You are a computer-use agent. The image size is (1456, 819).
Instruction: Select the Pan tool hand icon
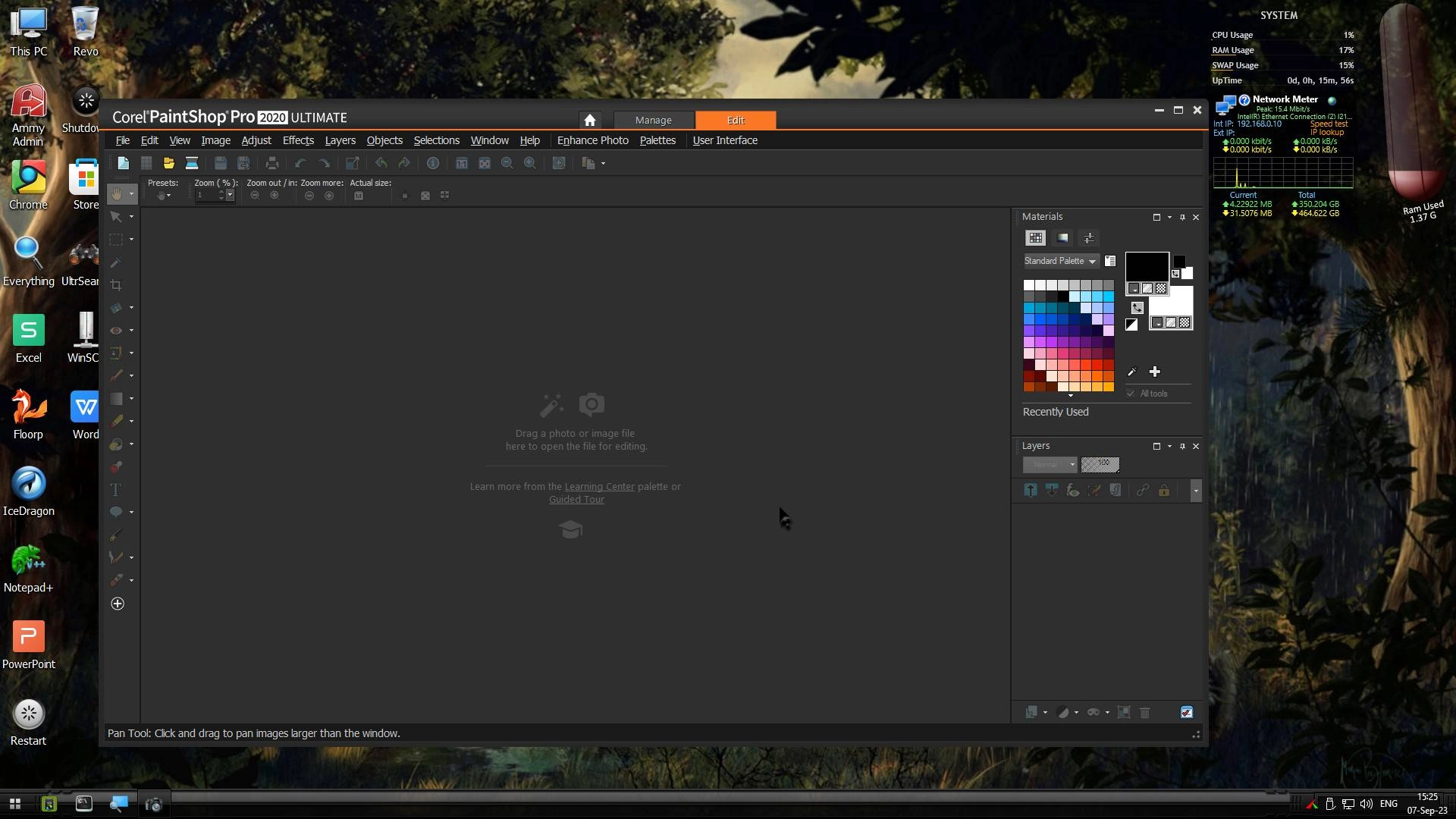tap(116, 194)
